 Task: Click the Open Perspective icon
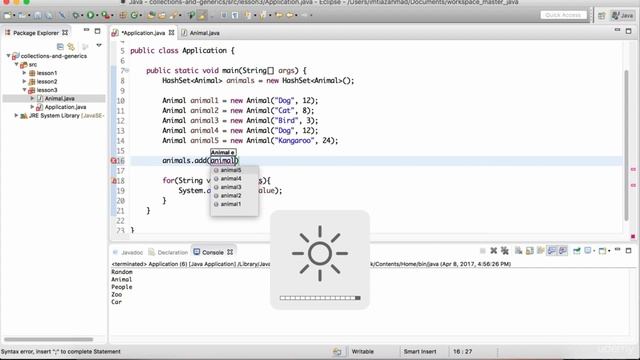coord(602,16)
